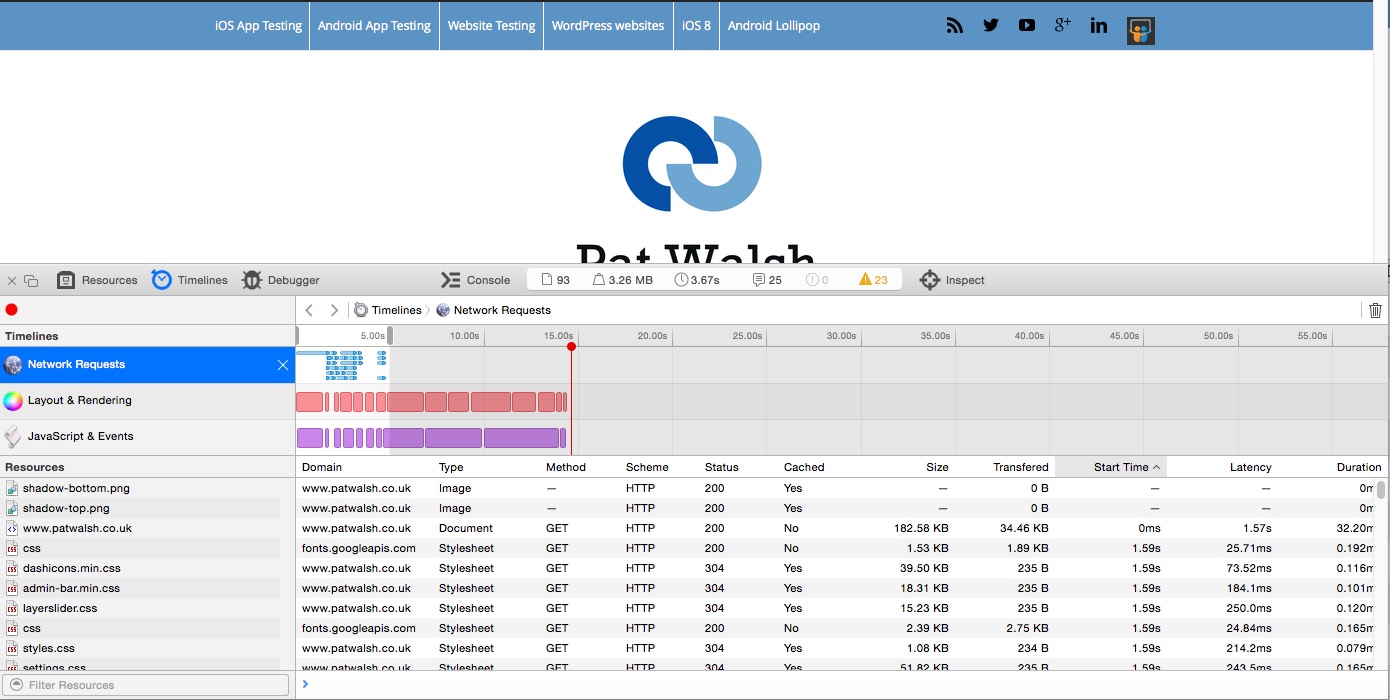Click the 93 resources count indicator
Screen dimensions: 1390x700
coord(555,280)
